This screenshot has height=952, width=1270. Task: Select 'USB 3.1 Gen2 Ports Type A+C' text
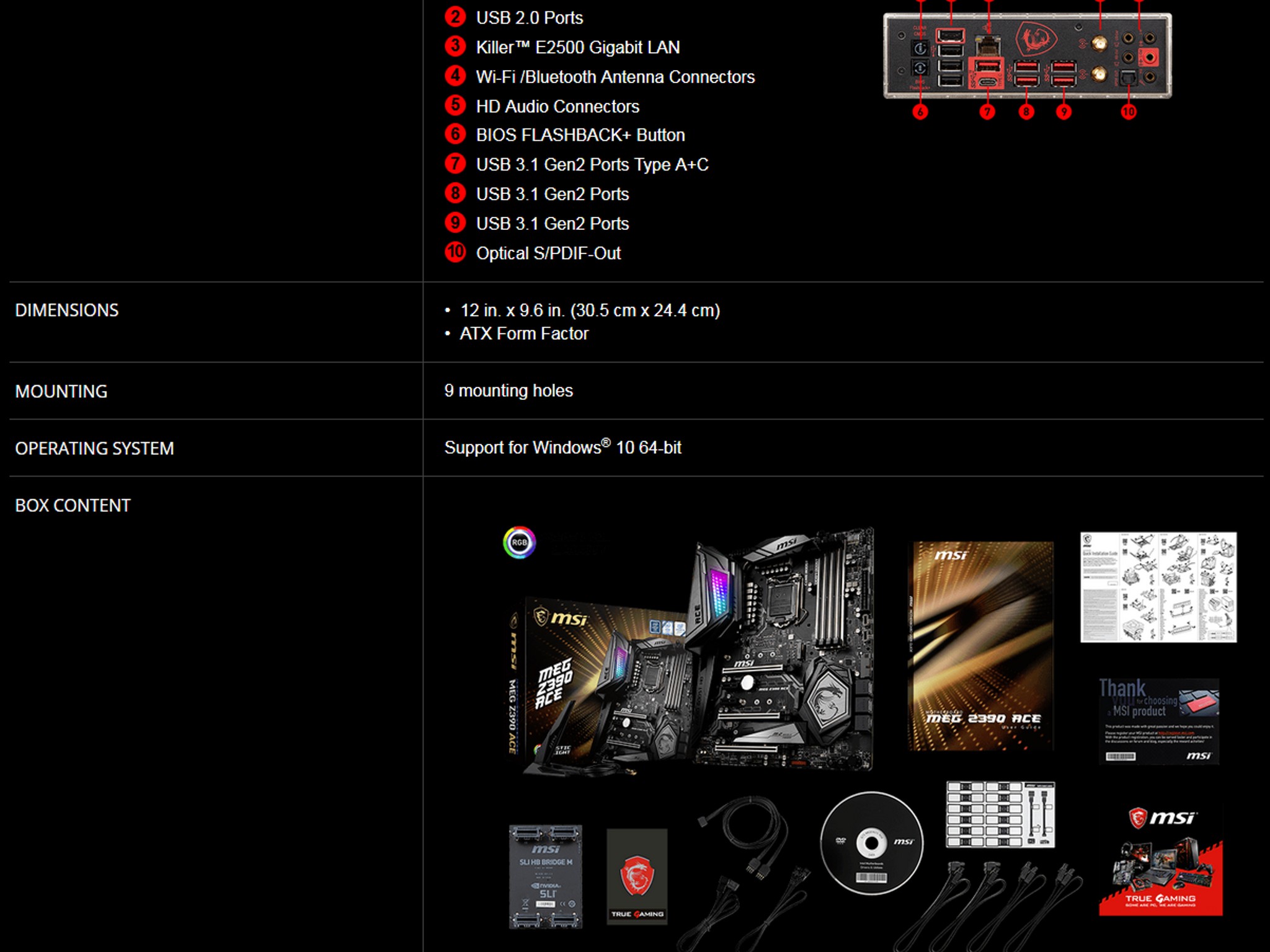point(592,165)
